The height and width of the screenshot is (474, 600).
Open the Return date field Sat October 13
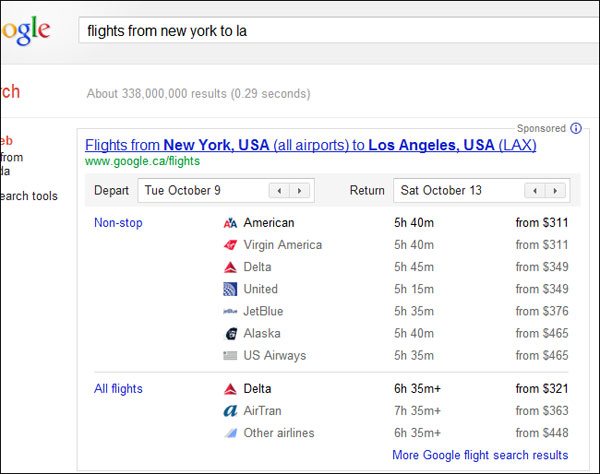(460, 190)
